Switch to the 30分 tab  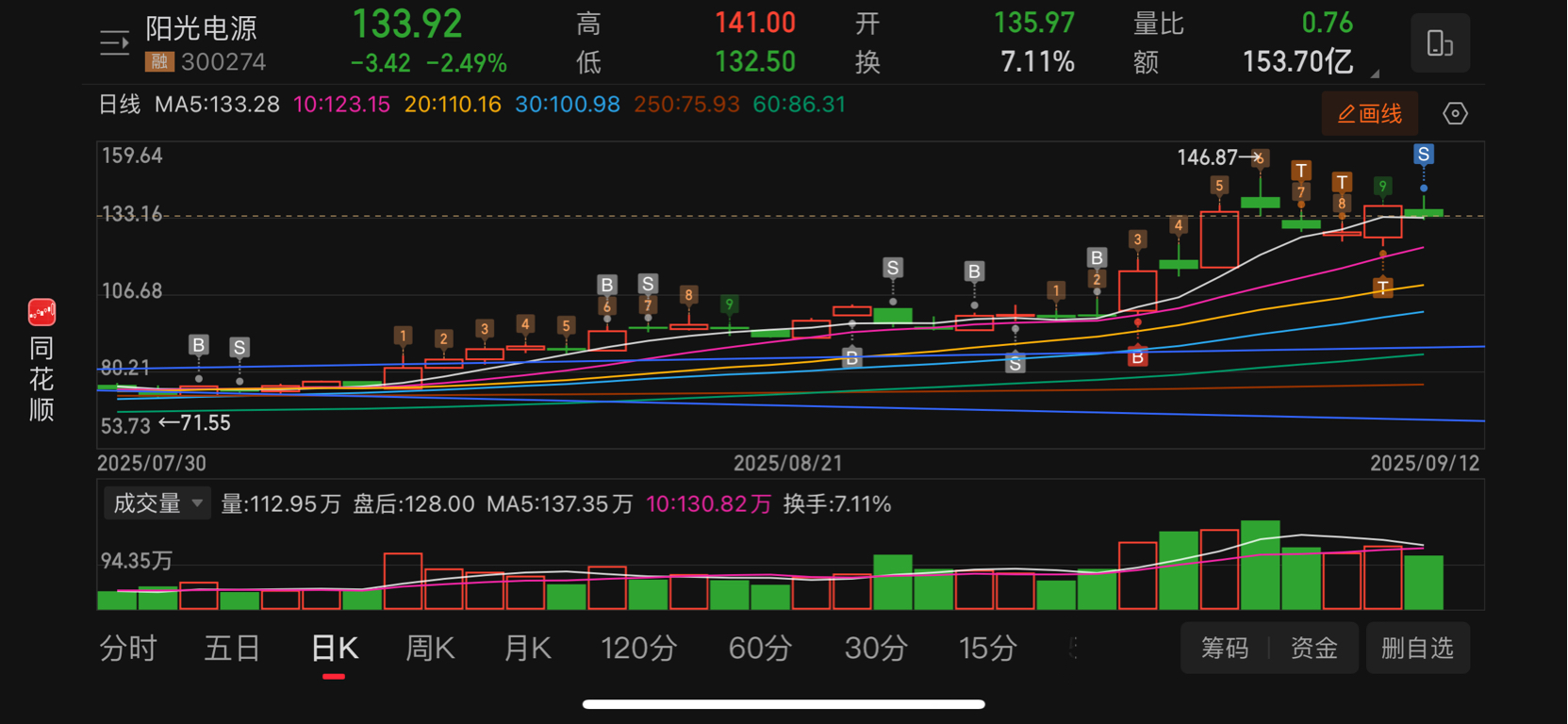click(876, 649)
